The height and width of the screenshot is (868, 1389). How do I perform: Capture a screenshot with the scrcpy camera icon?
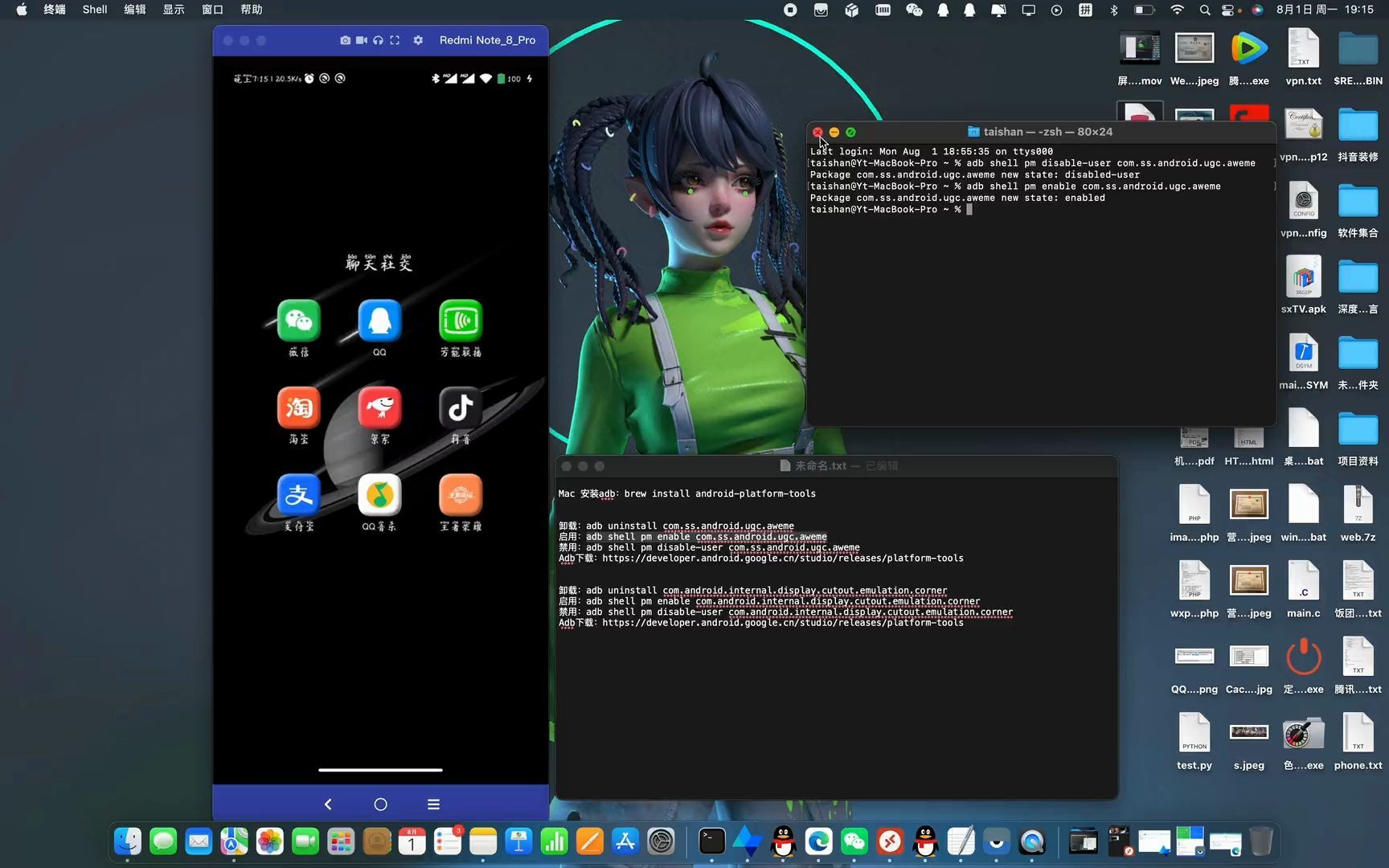coord(346,40)
